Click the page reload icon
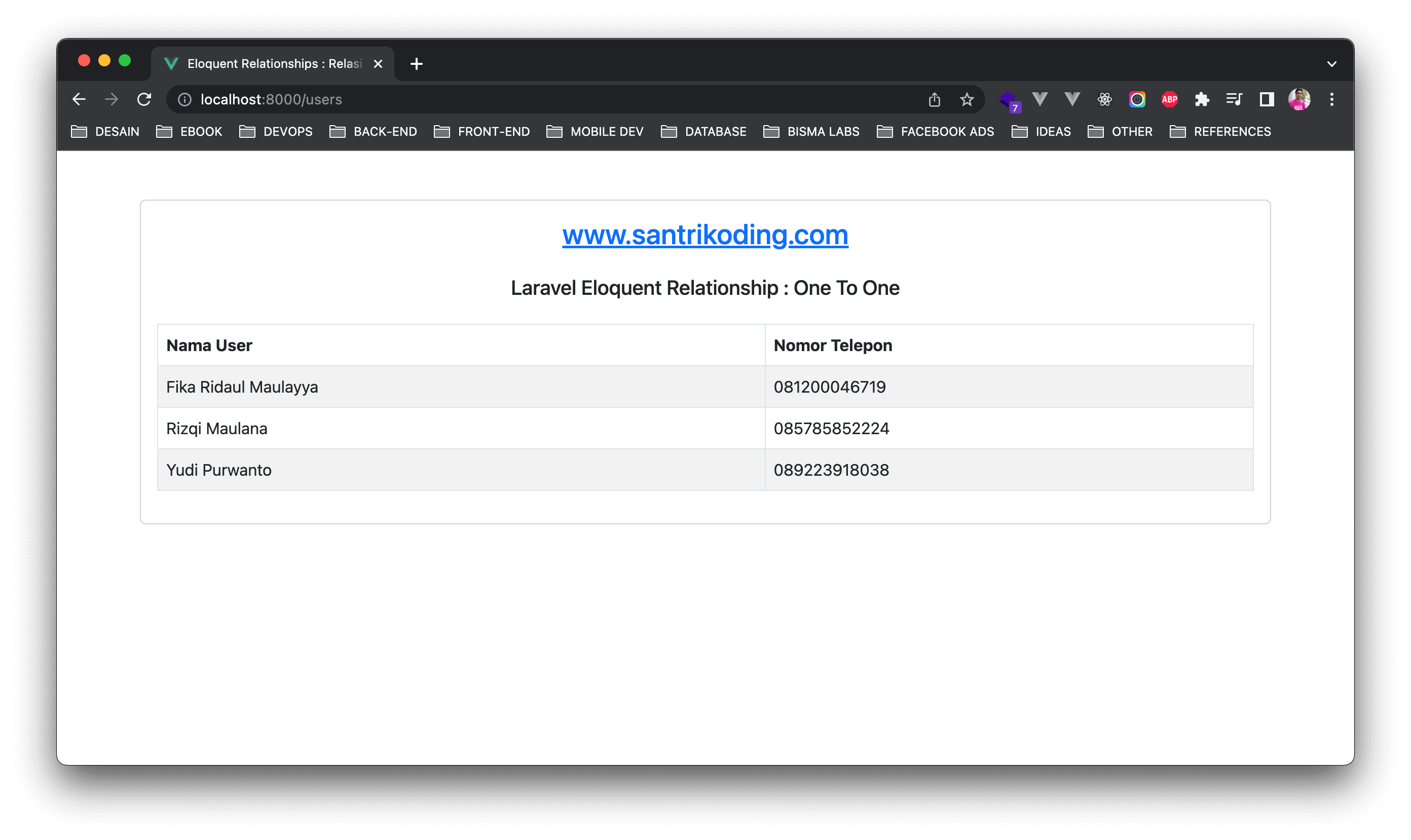Image resolution: width=1411 pixels, height=840 pixels. click(144, 100)
